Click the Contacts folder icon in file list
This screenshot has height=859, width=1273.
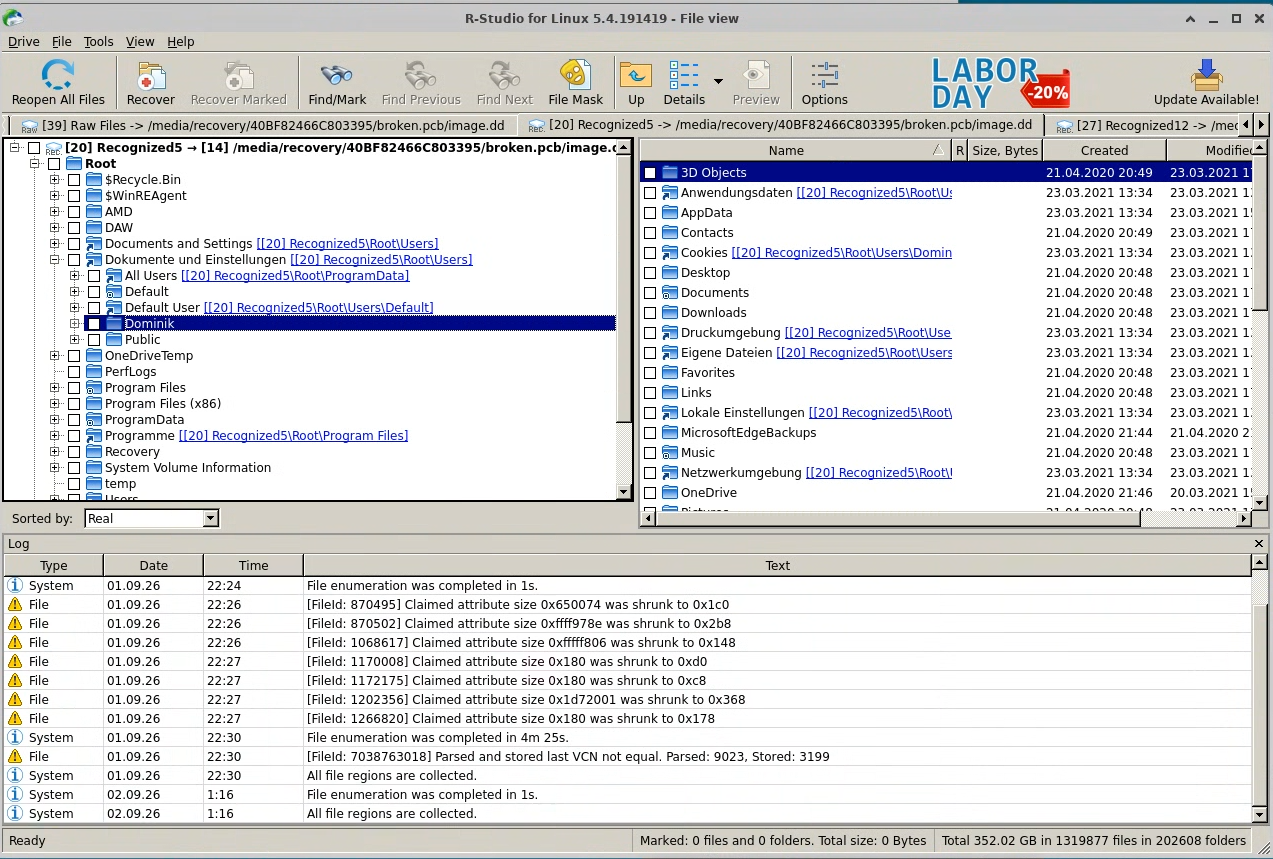pos(670,232)
